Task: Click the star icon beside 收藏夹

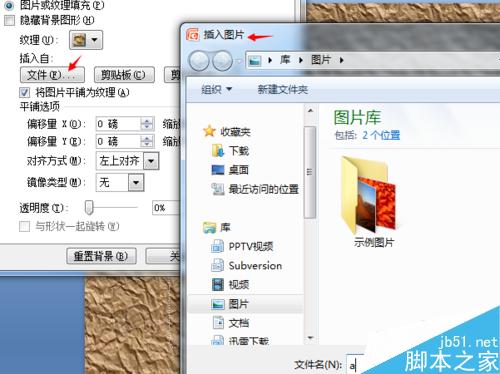Action: pos(209,131)
